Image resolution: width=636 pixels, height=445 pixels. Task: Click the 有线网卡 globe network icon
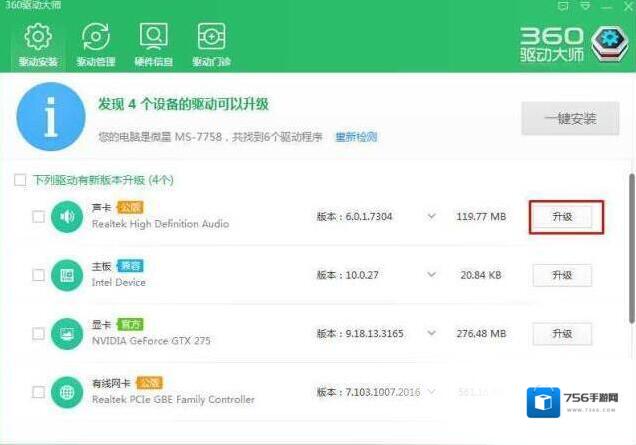point(68,390)
